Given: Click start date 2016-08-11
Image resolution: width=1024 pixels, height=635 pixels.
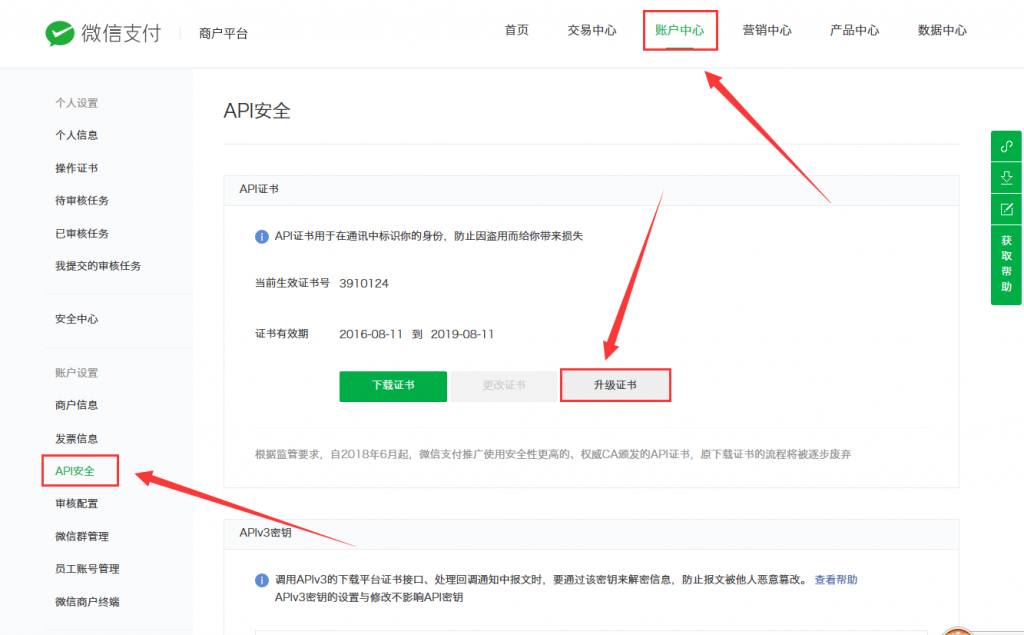Looking at the screenshot, I should click(x=371, y=334).
